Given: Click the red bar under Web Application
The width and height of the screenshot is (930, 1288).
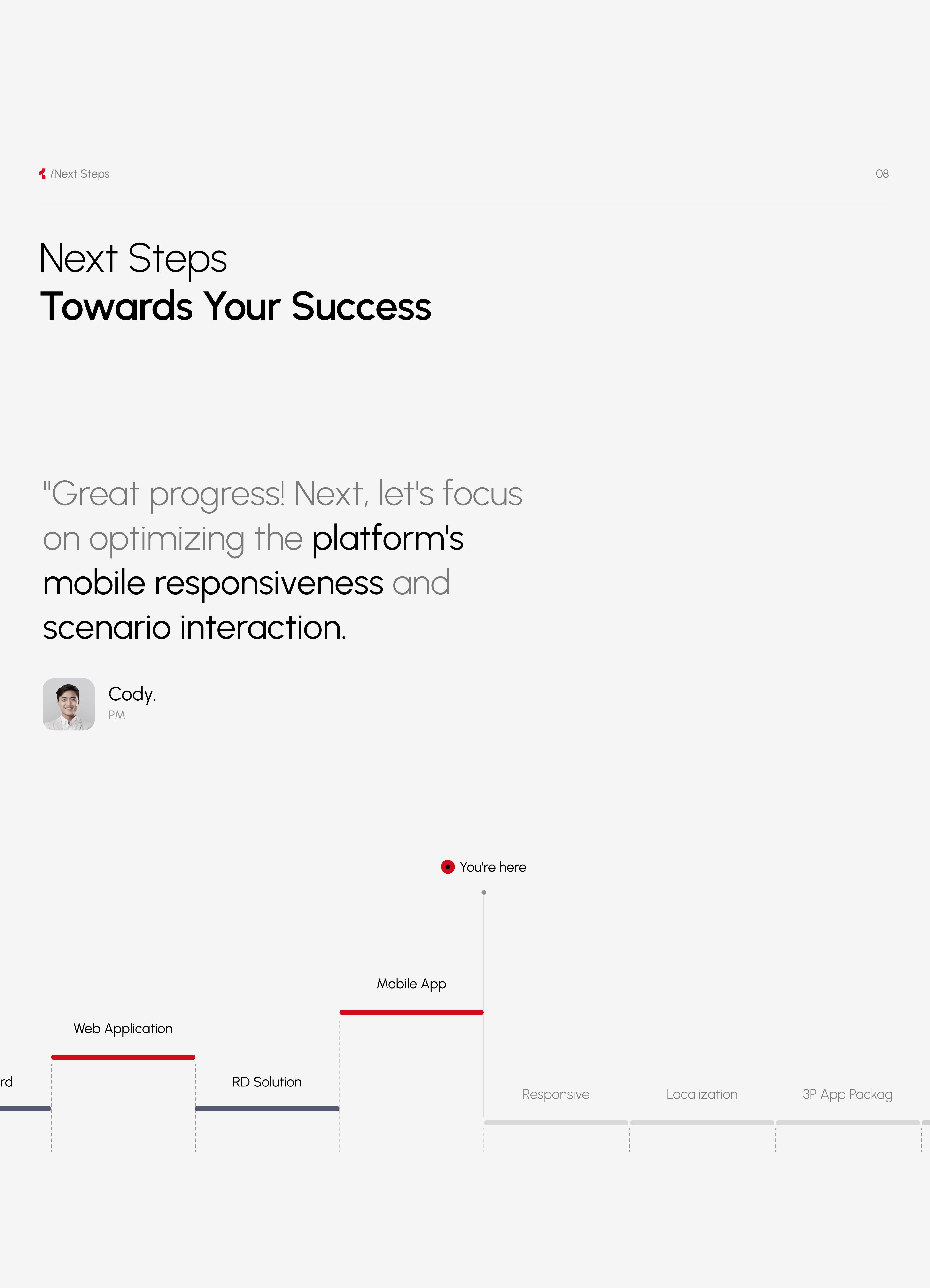Looking at the screenshot, I should pyautogui.click(x=123, y=1057).
